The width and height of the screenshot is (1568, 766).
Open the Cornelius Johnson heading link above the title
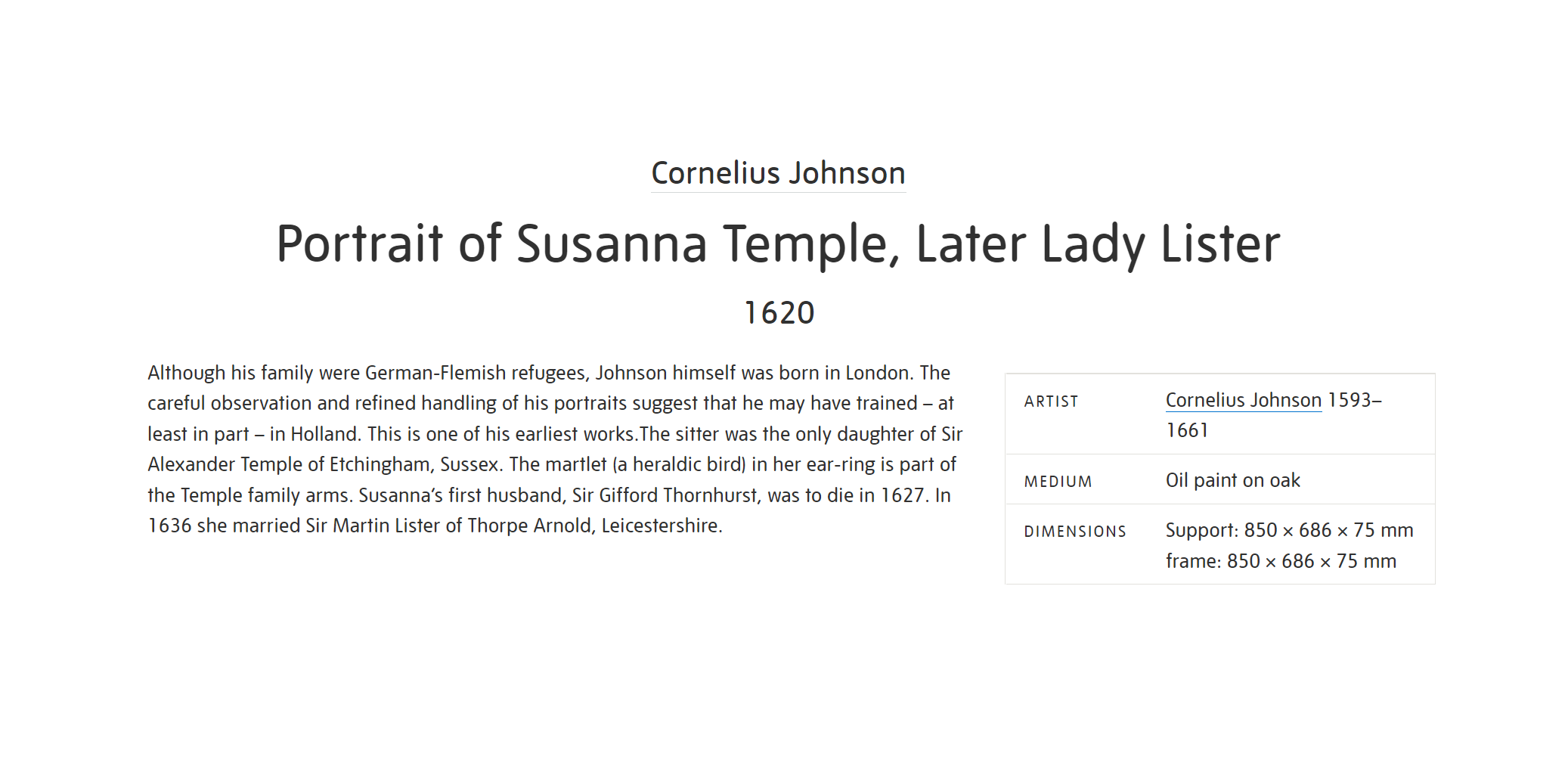(x=778, y=173)
